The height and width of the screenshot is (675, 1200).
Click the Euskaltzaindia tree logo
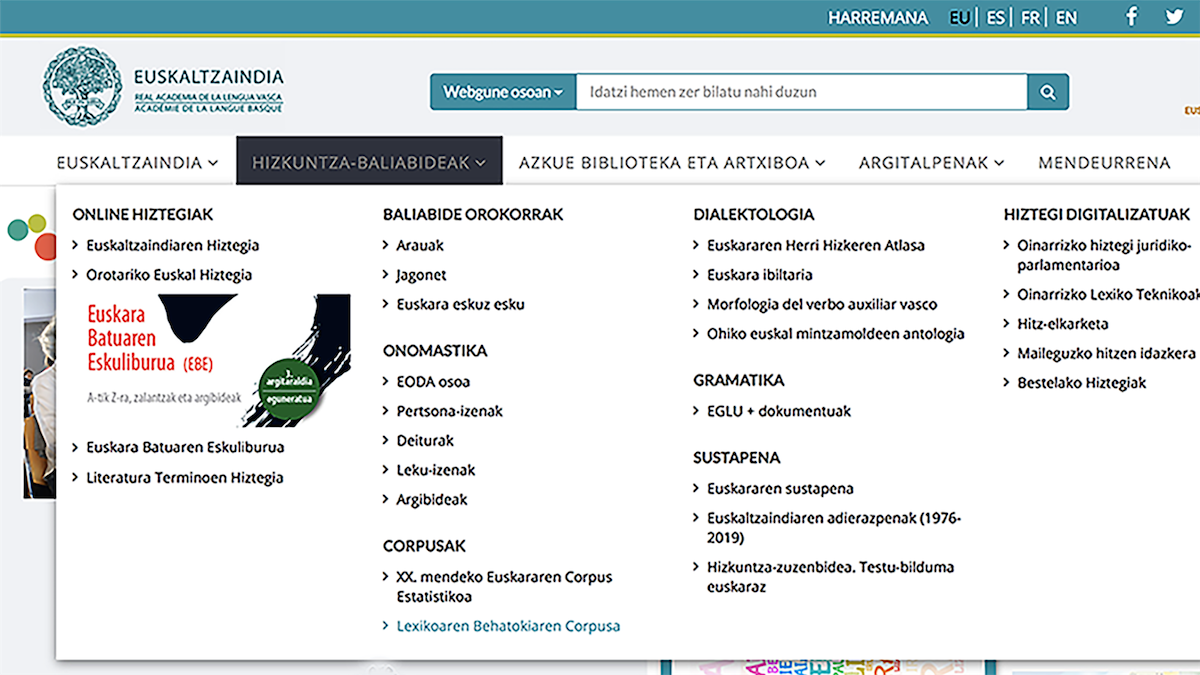82,87
